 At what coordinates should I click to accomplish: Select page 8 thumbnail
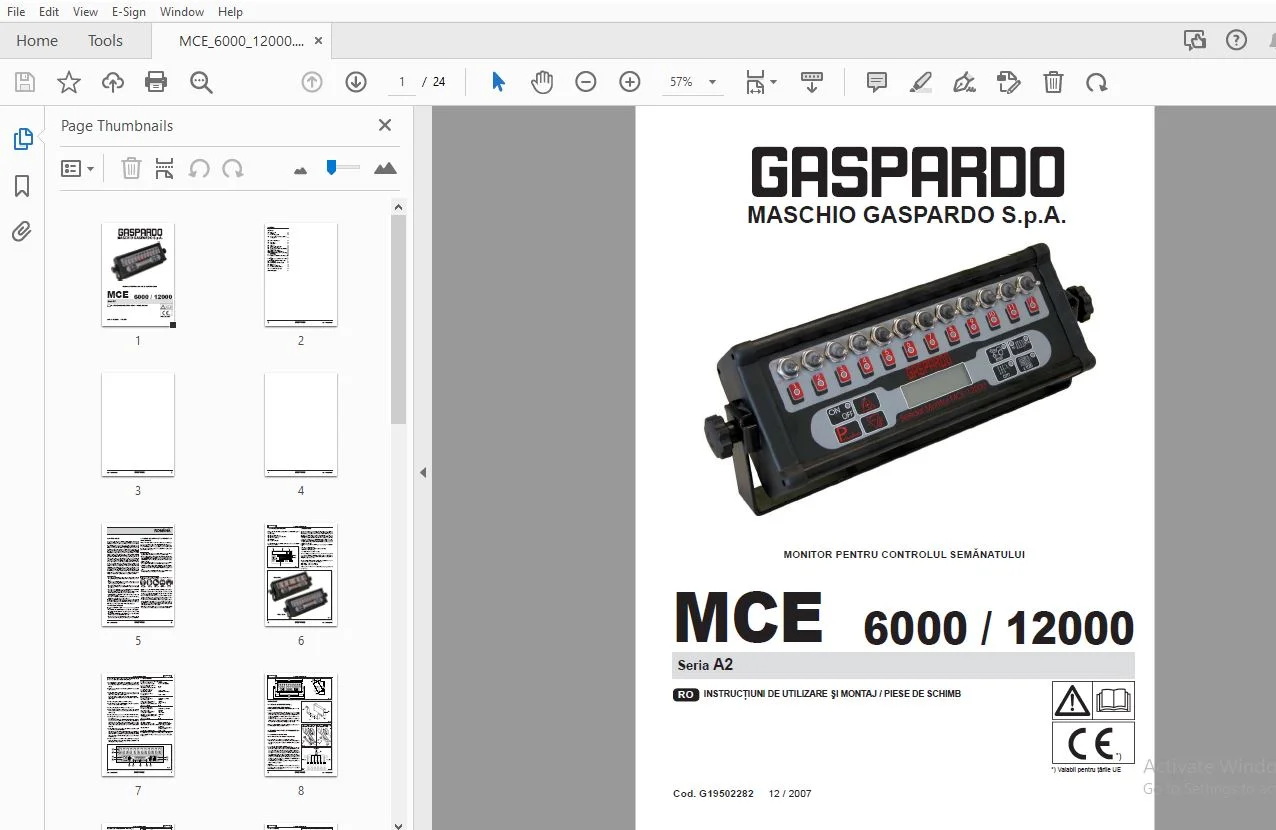click(x=301, y=725)
